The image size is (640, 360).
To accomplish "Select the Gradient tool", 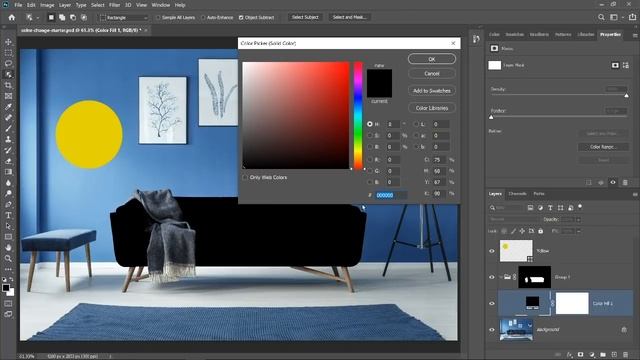I will [8, 172].
